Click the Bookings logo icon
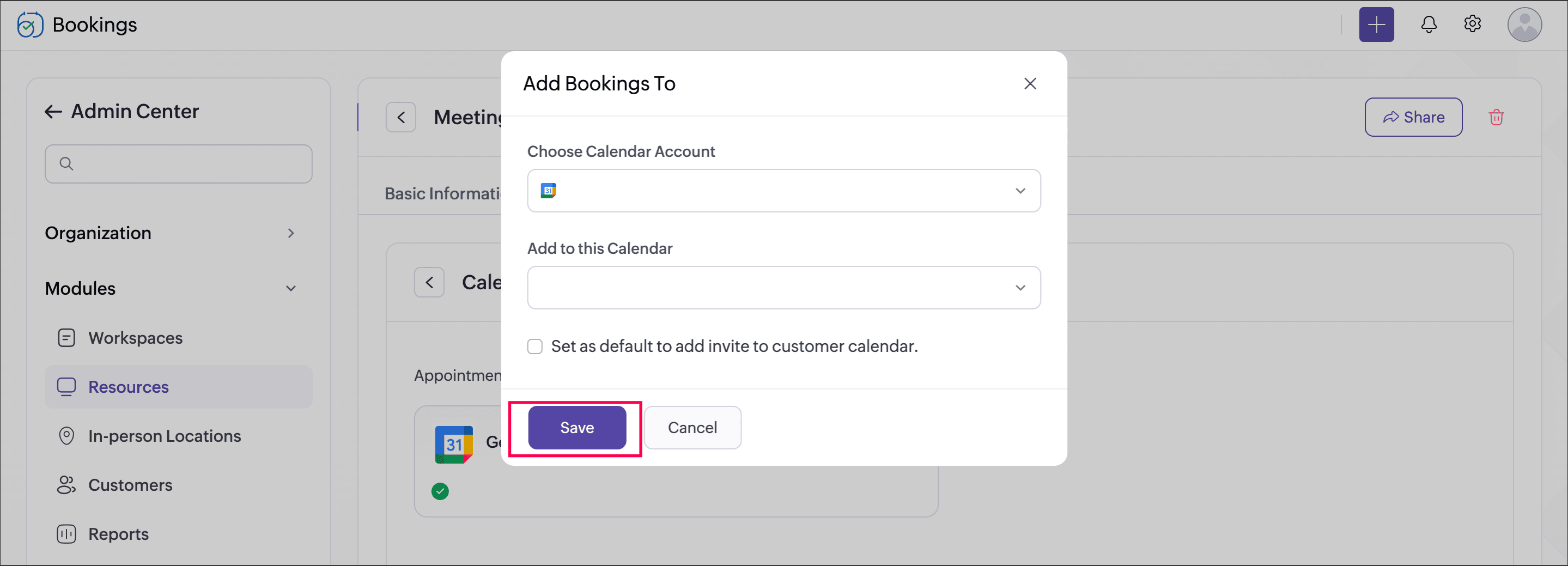This screenshot has width=1568, height=566. pos(30,25)
